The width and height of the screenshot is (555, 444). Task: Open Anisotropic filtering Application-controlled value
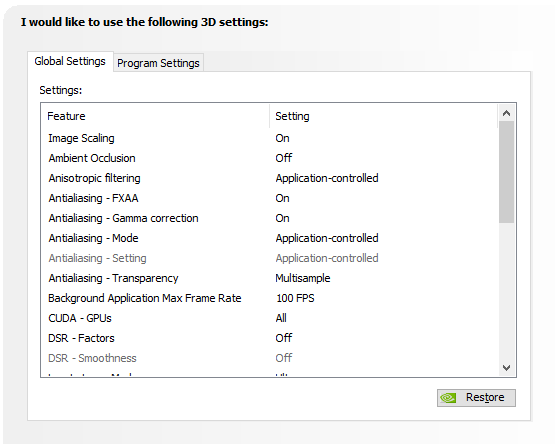point(327,178)
